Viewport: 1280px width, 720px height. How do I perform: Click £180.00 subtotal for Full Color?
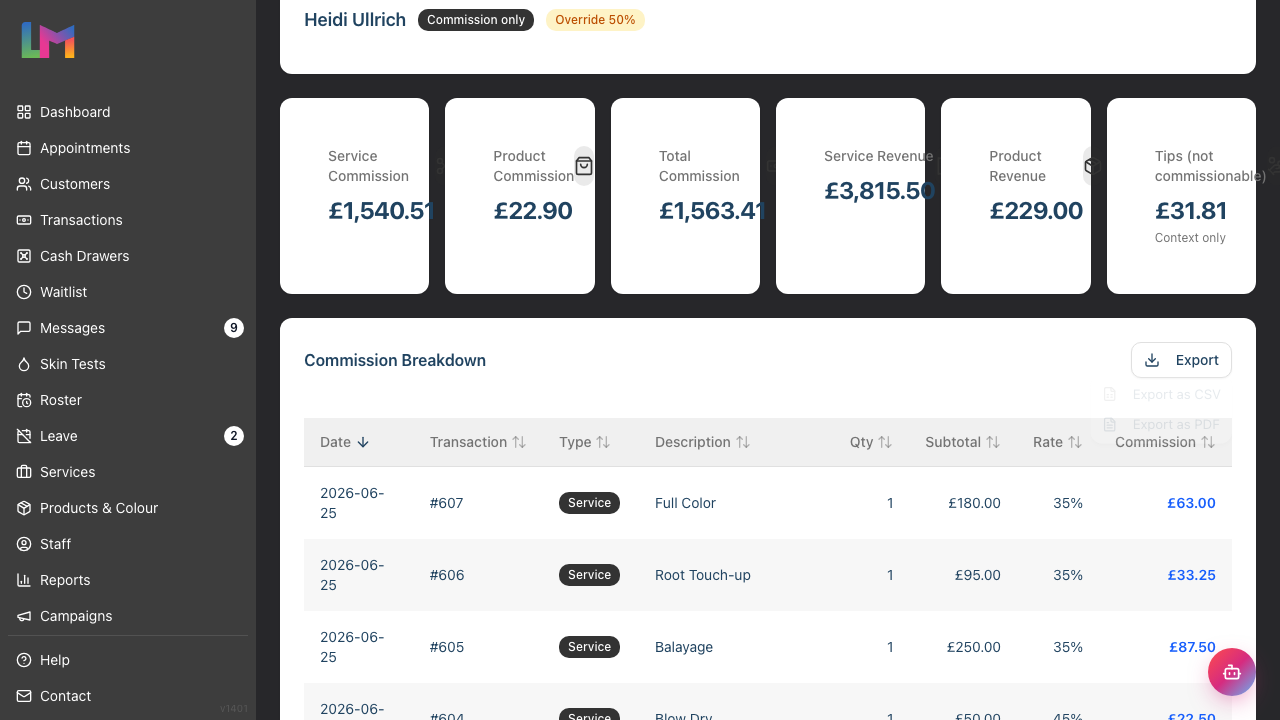974,503
